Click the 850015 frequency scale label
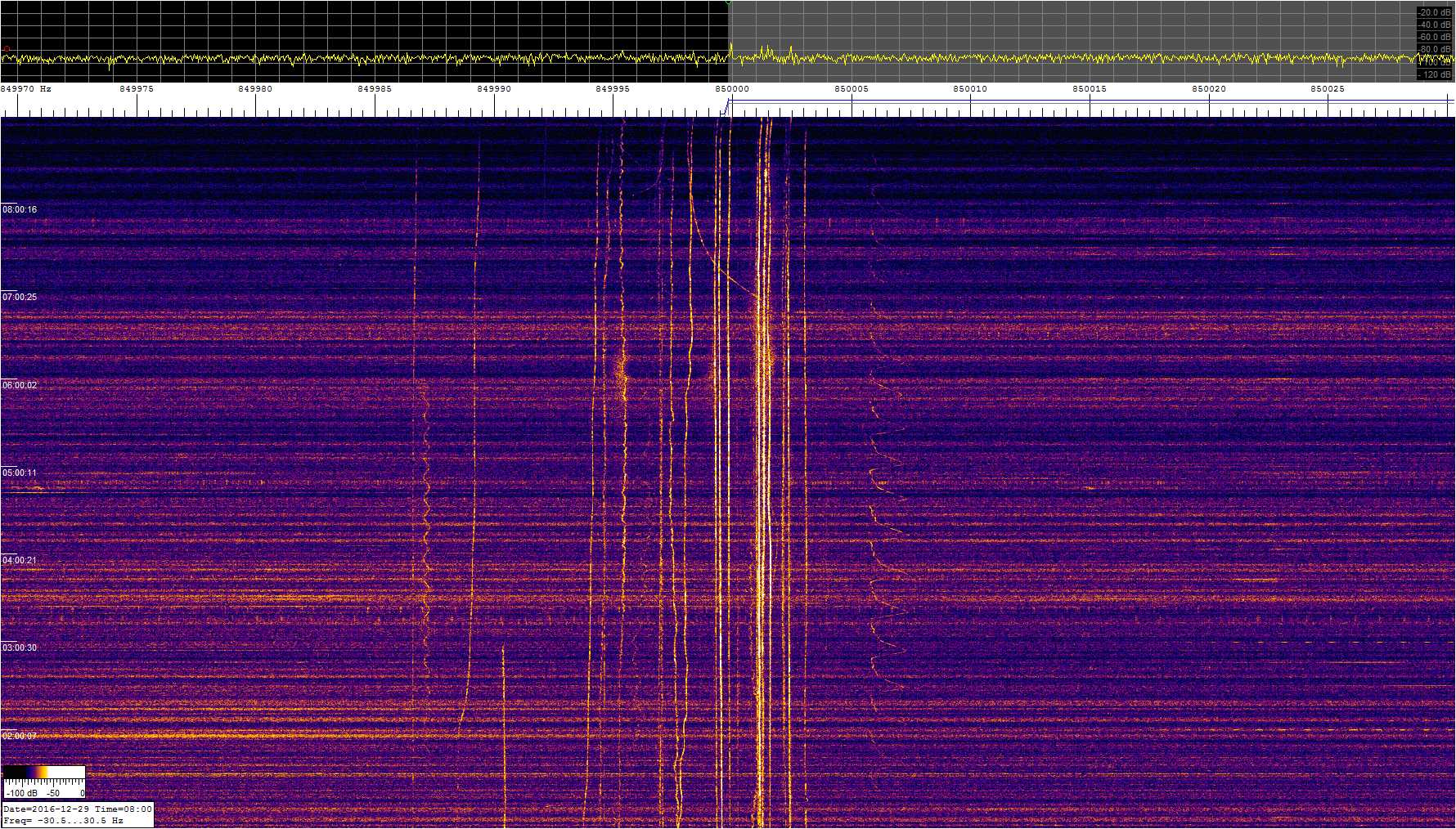The height and width of the screenshot is (829, 1456). (1090, 88)
